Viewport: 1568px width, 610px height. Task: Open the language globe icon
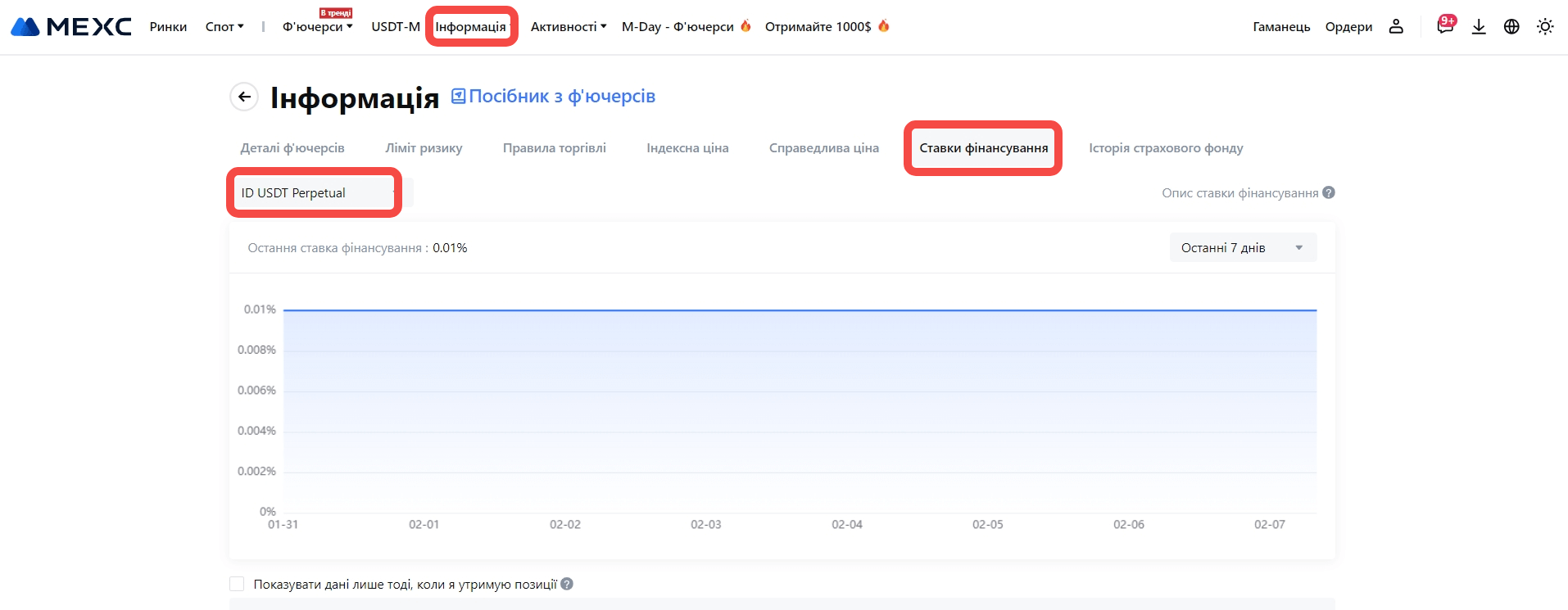pos(1511,27)
